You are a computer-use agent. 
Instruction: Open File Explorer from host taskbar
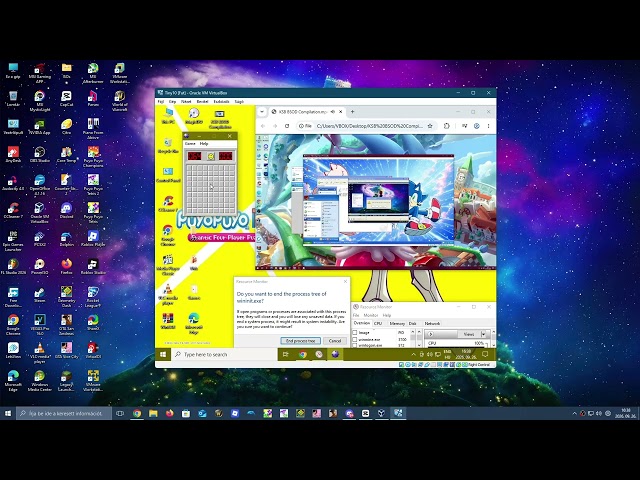click(x=153, y=413)
